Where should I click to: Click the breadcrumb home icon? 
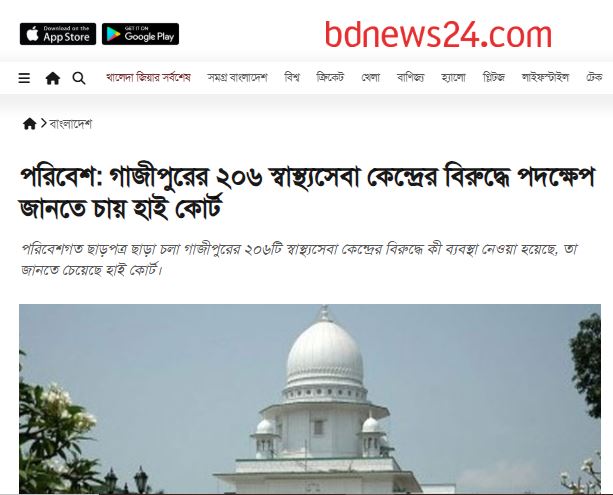click(30, 124)
